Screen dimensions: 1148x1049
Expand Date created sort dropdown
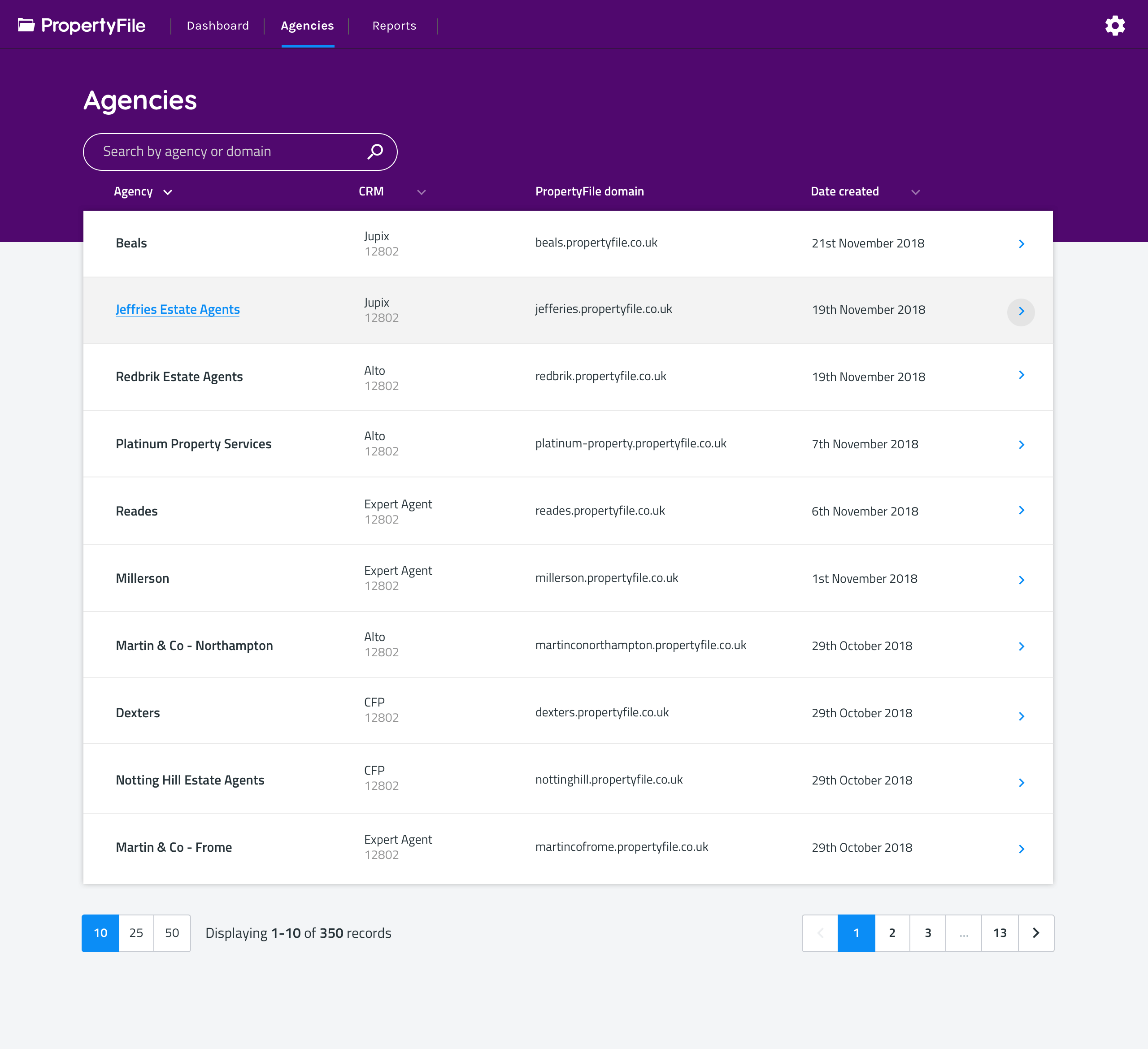coord(915,192)
